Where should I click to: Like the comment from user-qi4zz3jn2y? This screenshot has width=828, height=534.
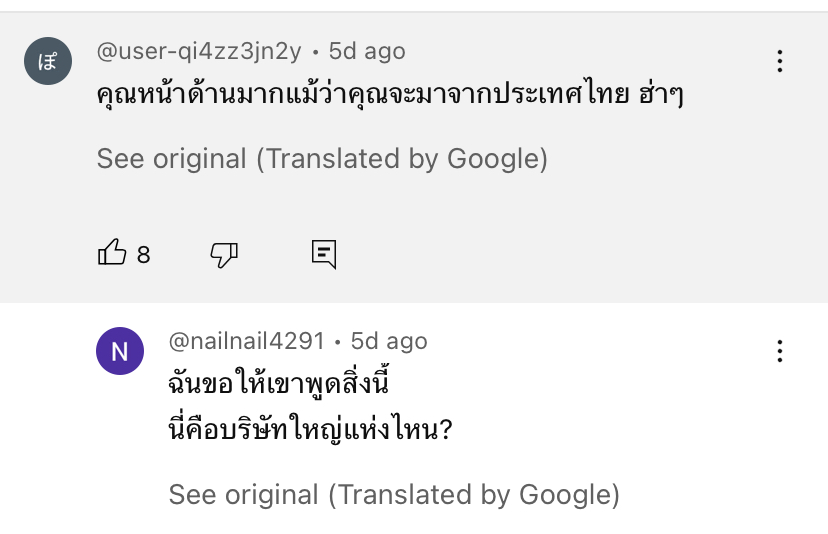tap(112, 252)
